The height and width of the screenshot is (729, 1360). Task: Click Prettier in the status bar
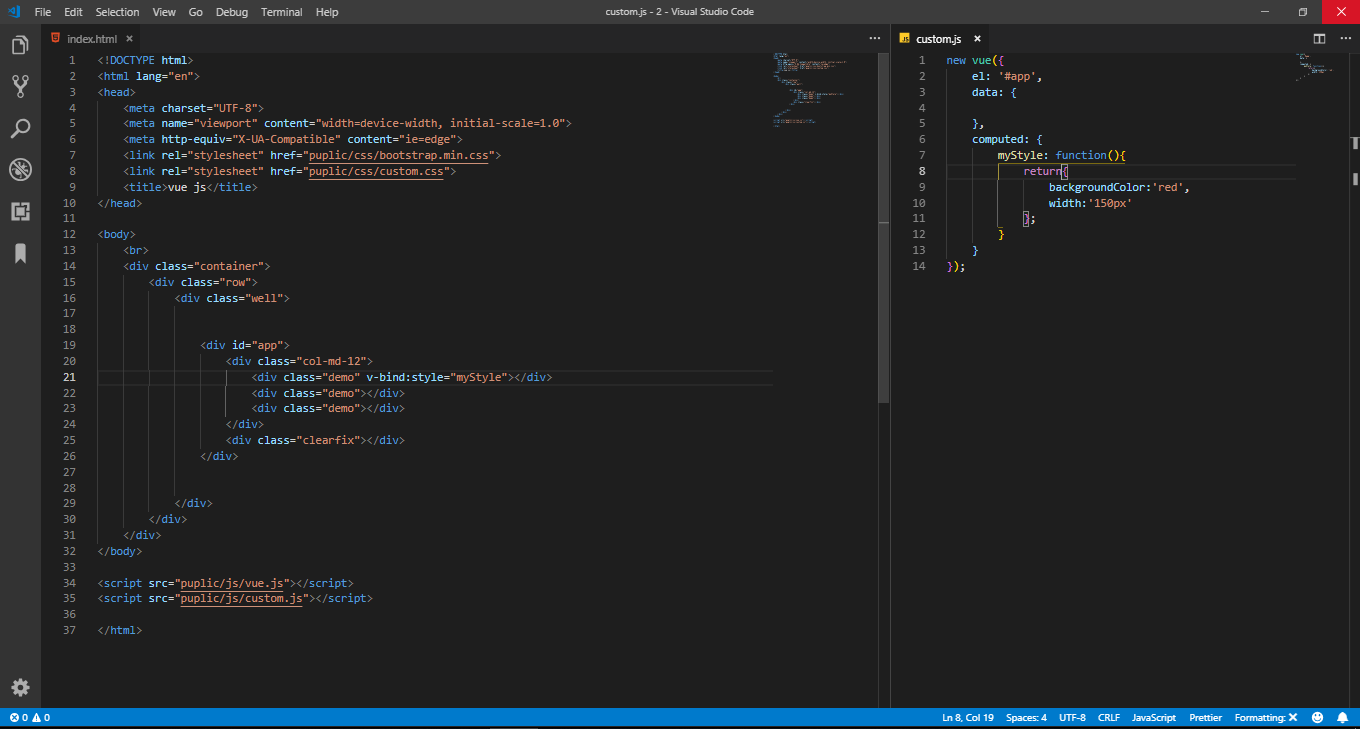point(1205,717)
